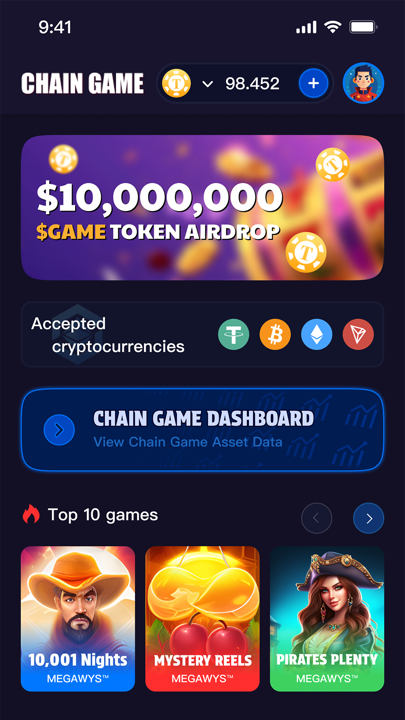Click the gold token chip in balance bar
405x720 pixels.
coord(176,83)
